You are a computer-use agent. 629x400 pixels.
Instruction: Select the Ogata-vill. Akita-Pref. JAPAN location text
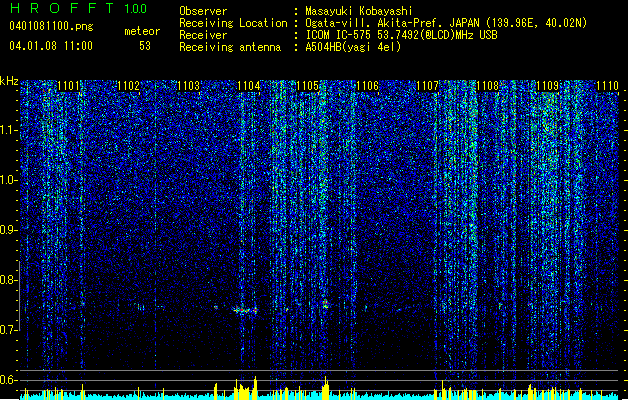pos(446,23)
